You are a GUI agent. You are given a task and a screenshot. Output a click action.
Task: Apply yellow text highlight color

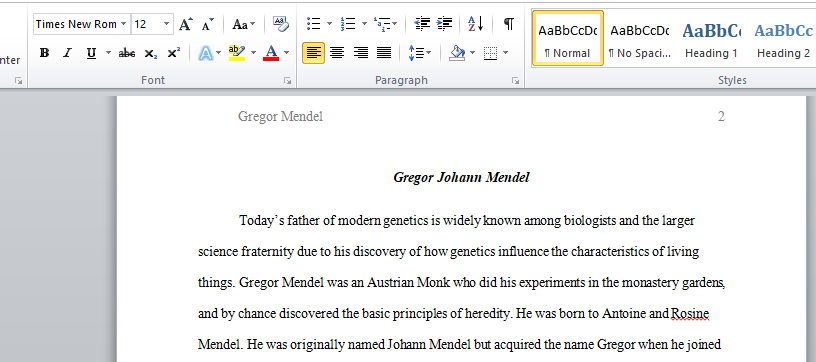237,53
